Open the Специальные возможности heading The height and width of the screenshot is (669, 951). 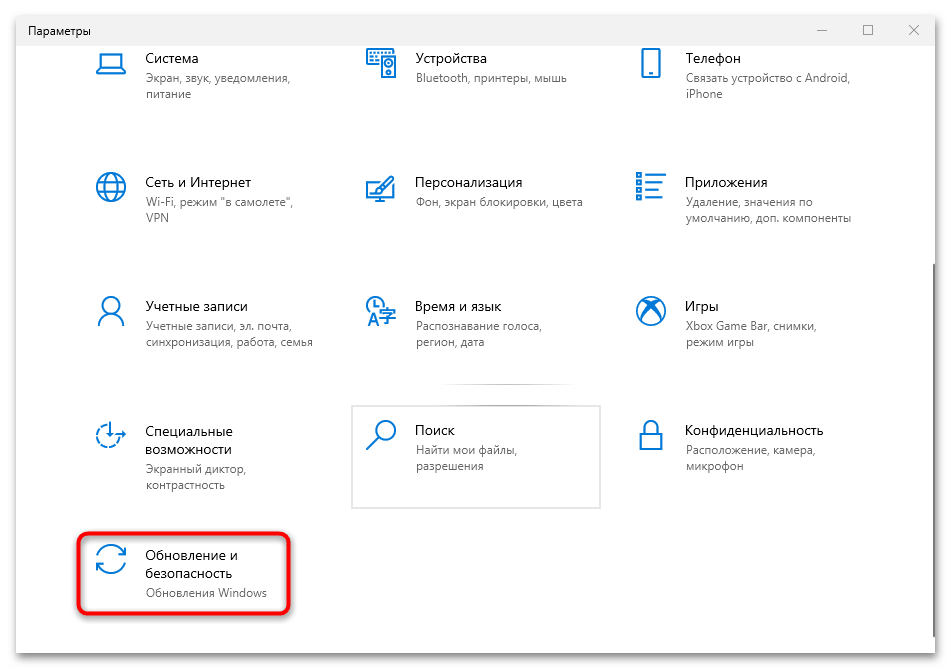click(189, 440)
